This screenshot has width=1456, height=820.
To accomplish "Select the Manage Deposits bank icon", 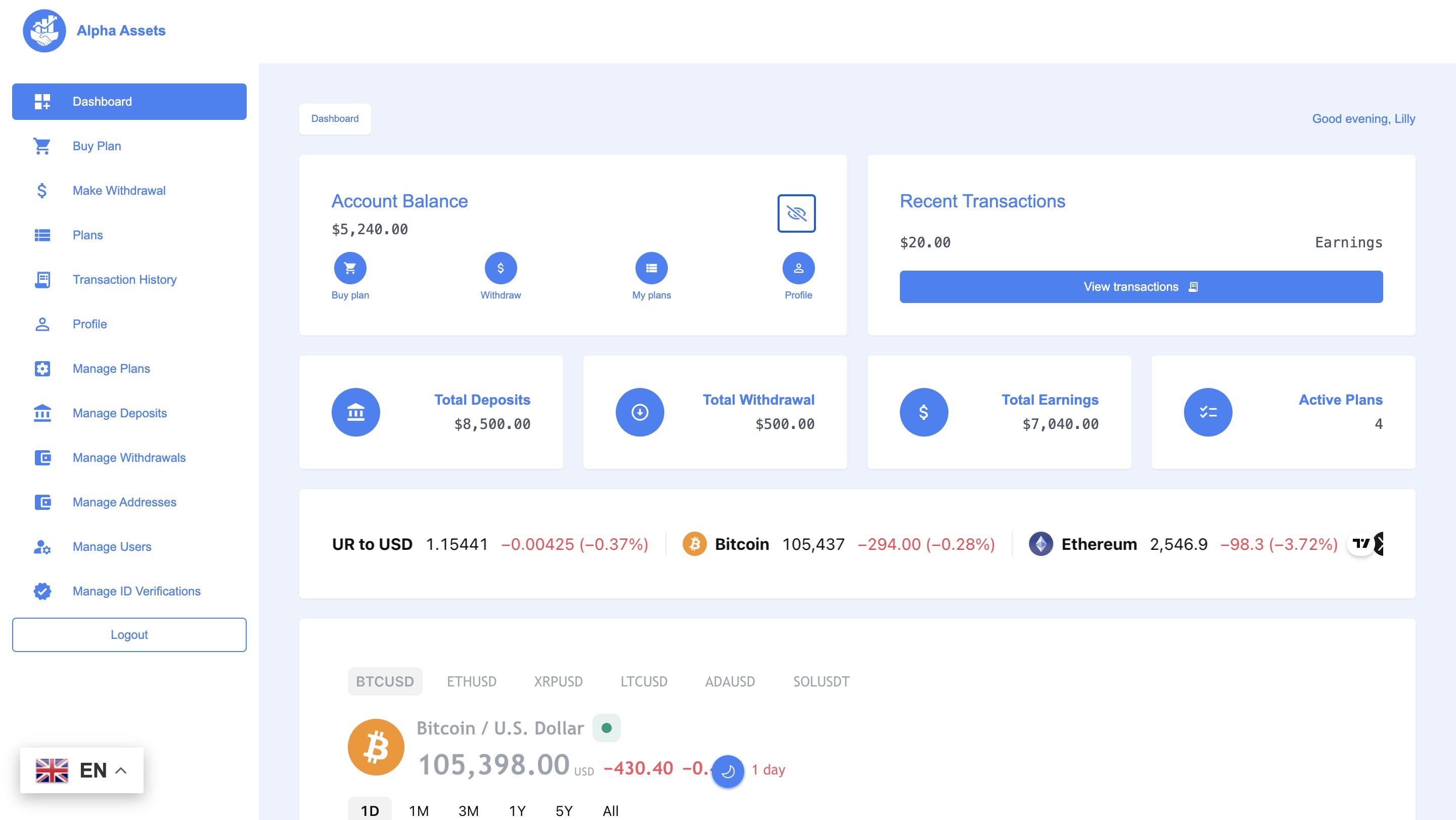I will [x=42, y=413].
